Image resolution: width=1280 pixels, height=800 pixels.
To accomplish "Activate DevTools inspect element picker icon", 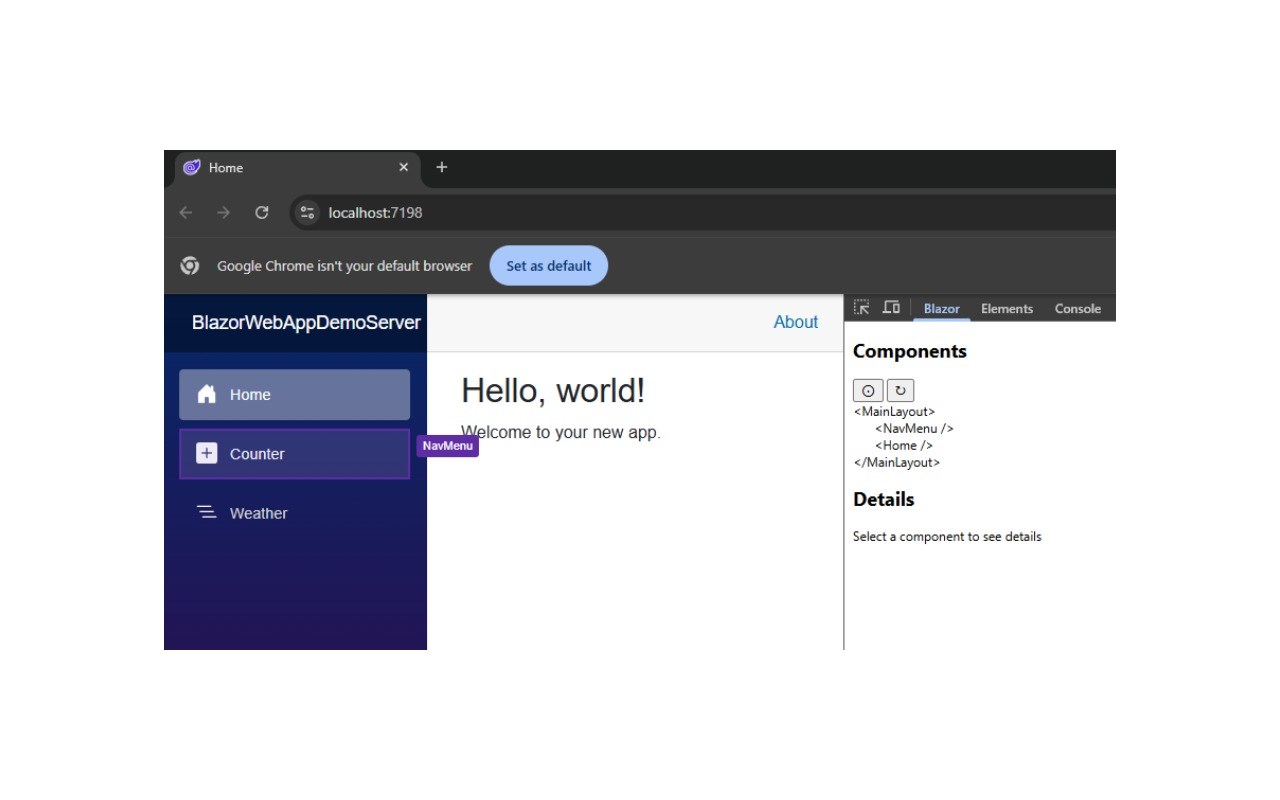I will point(862,308).
